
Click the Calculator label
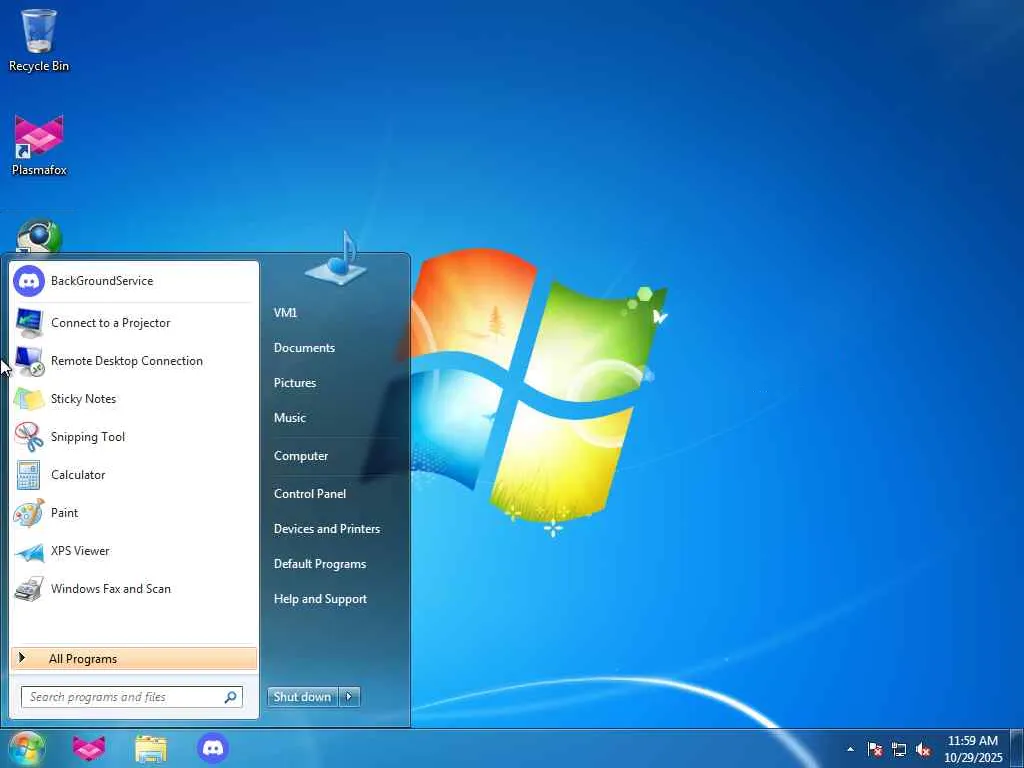pos(78,475)
